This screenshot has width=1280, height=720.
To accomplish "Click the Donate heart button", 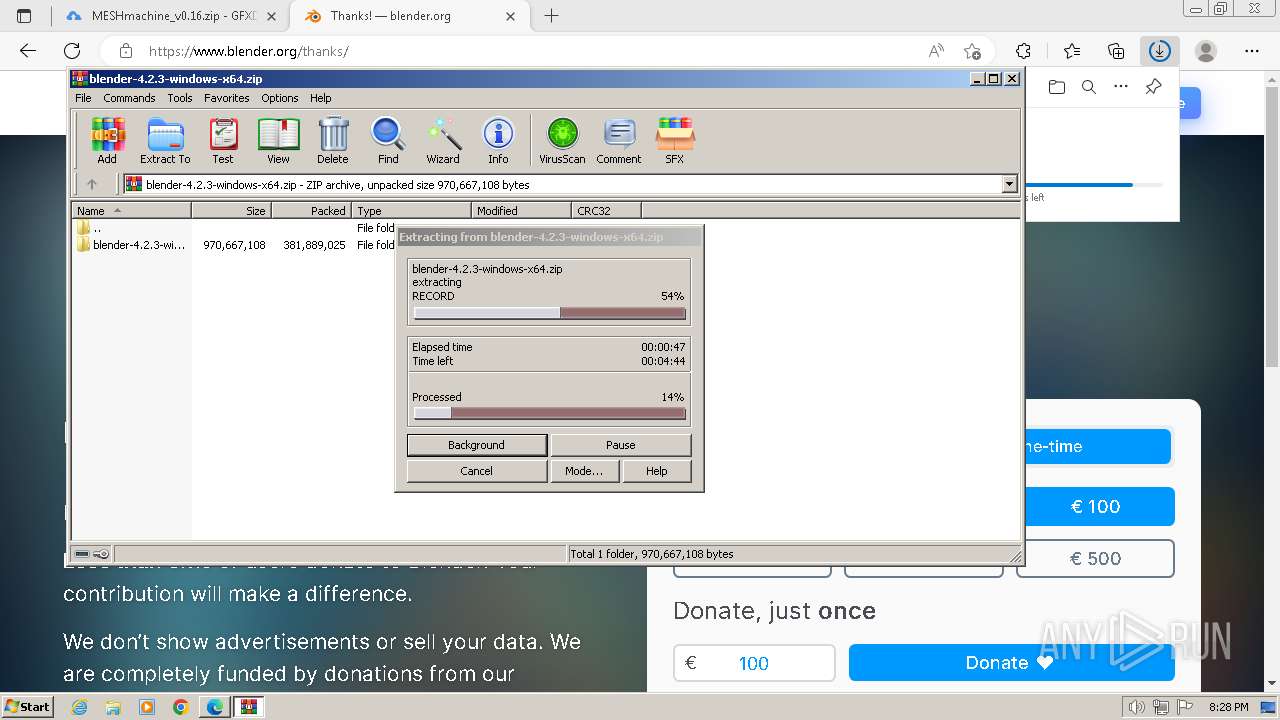I will coord(1011,663).
